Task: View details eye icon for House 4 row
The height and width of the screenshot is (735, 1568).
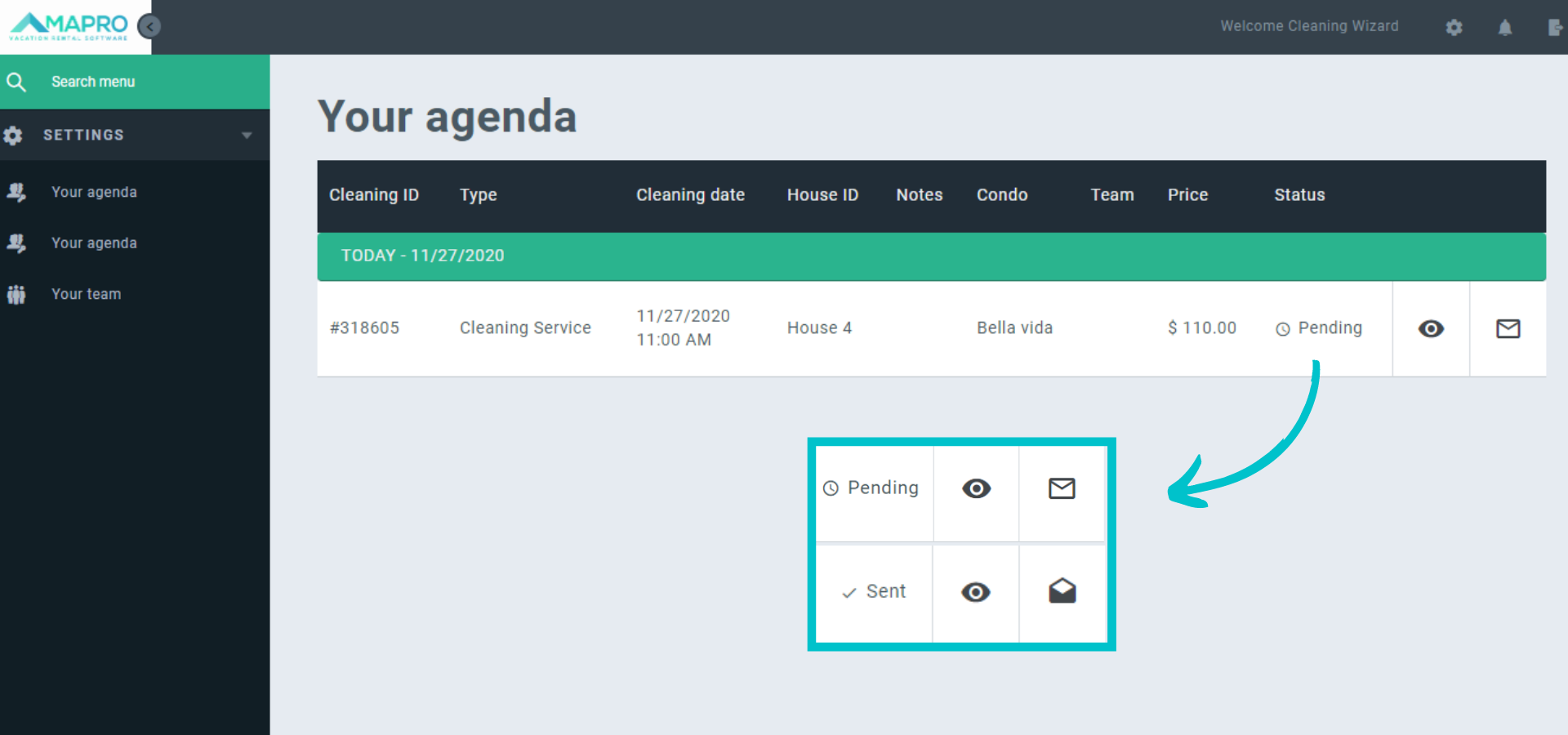Action: pos(1431,328)
